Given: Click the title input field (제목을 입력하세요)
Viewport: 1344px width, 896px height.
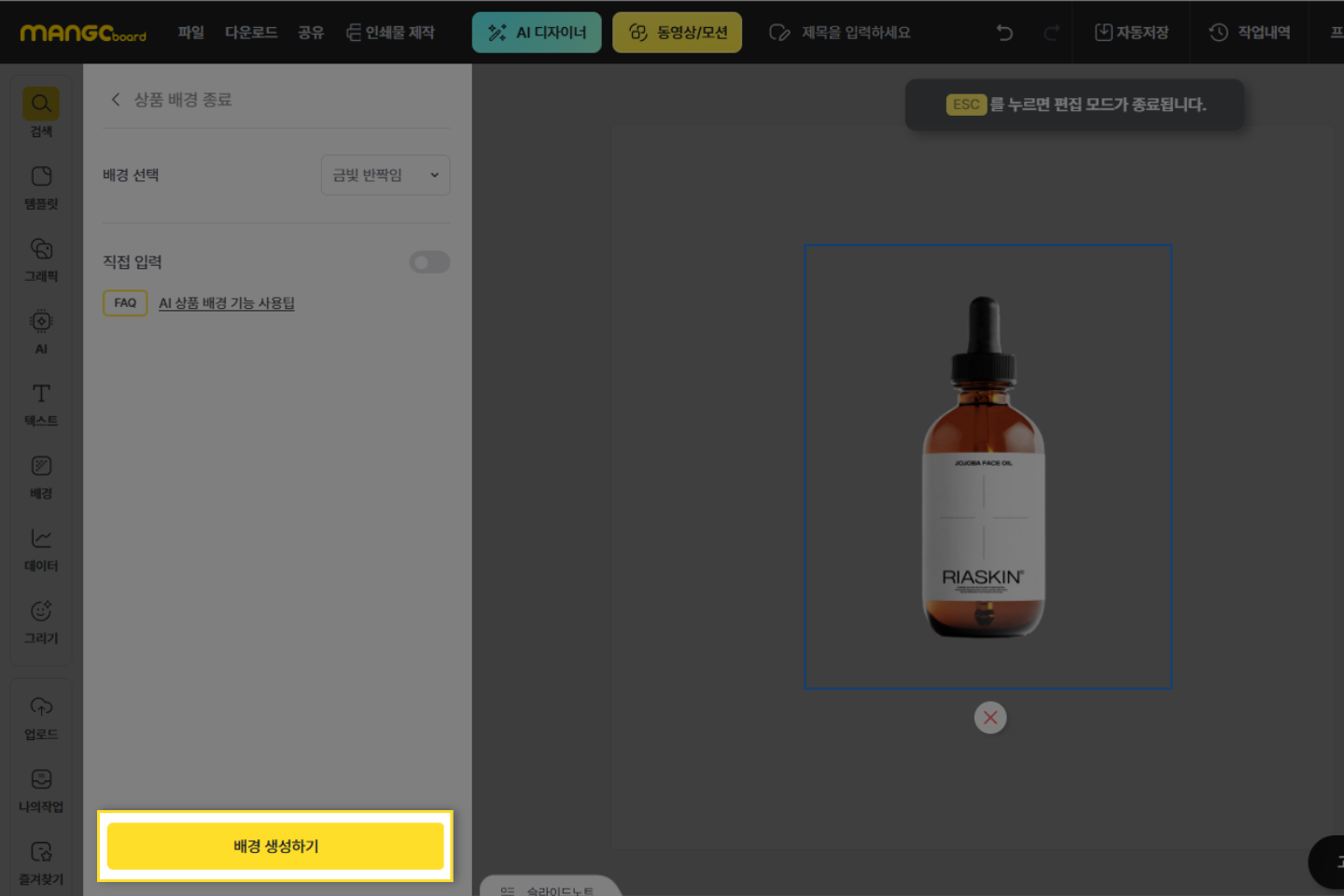Looking at the screenshot, I should click(x=855, y=33).
